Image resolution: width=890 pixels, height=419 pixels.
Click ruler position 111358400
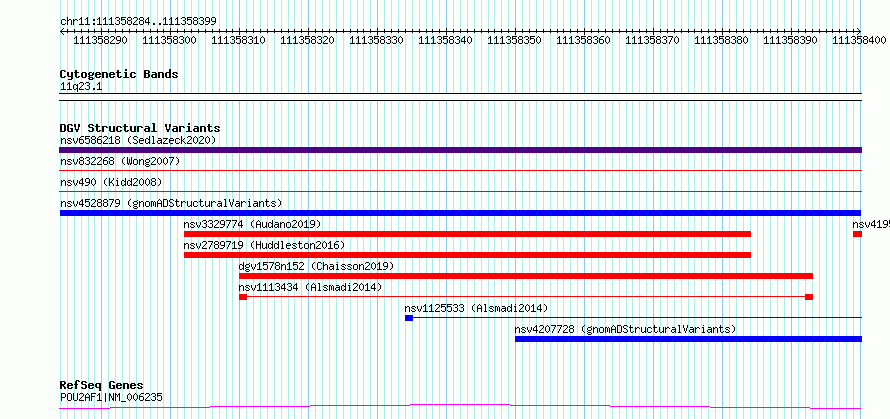pos(859,40)
